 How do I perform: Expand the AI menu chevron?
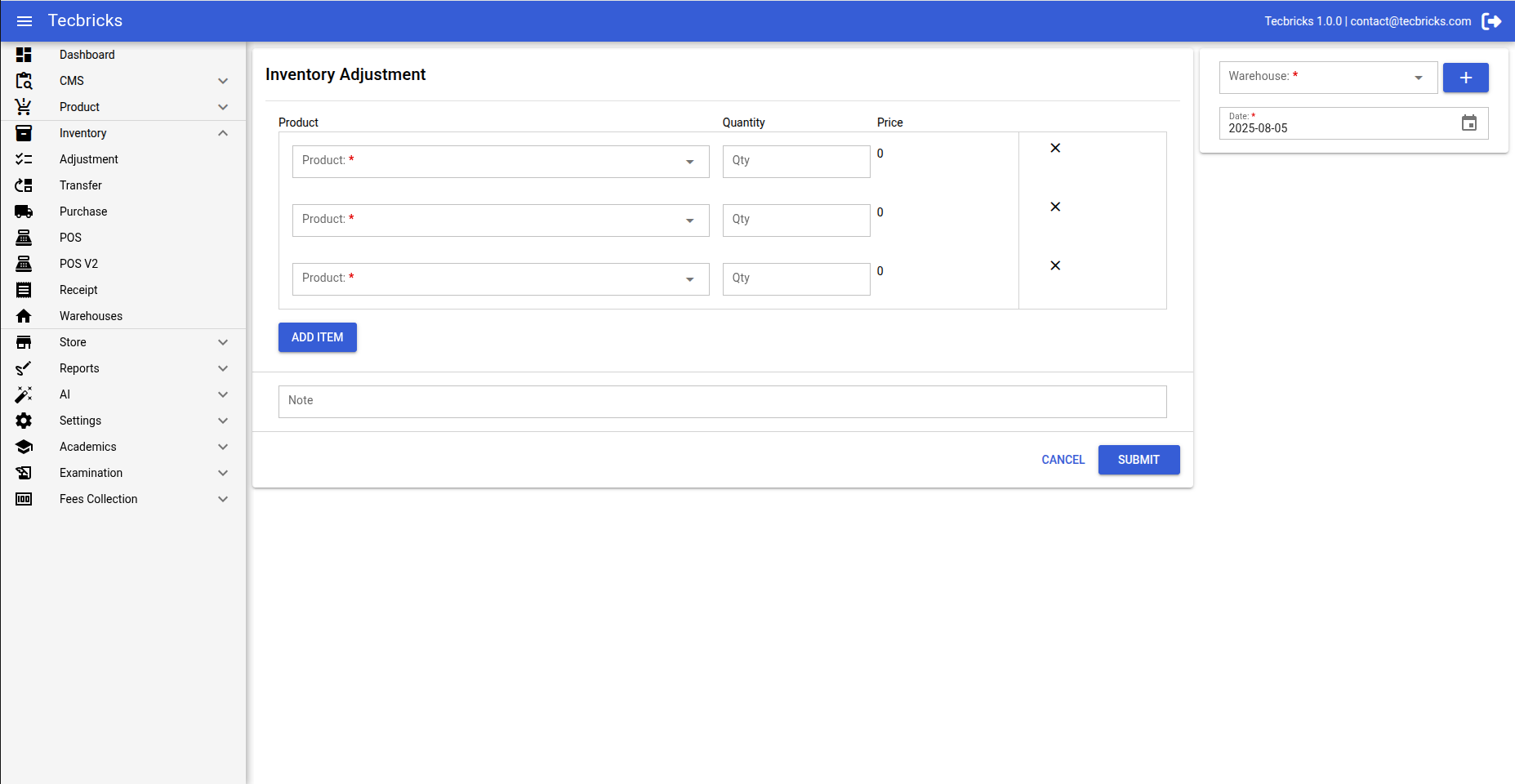pyautogui.click(x=223, y=394)
